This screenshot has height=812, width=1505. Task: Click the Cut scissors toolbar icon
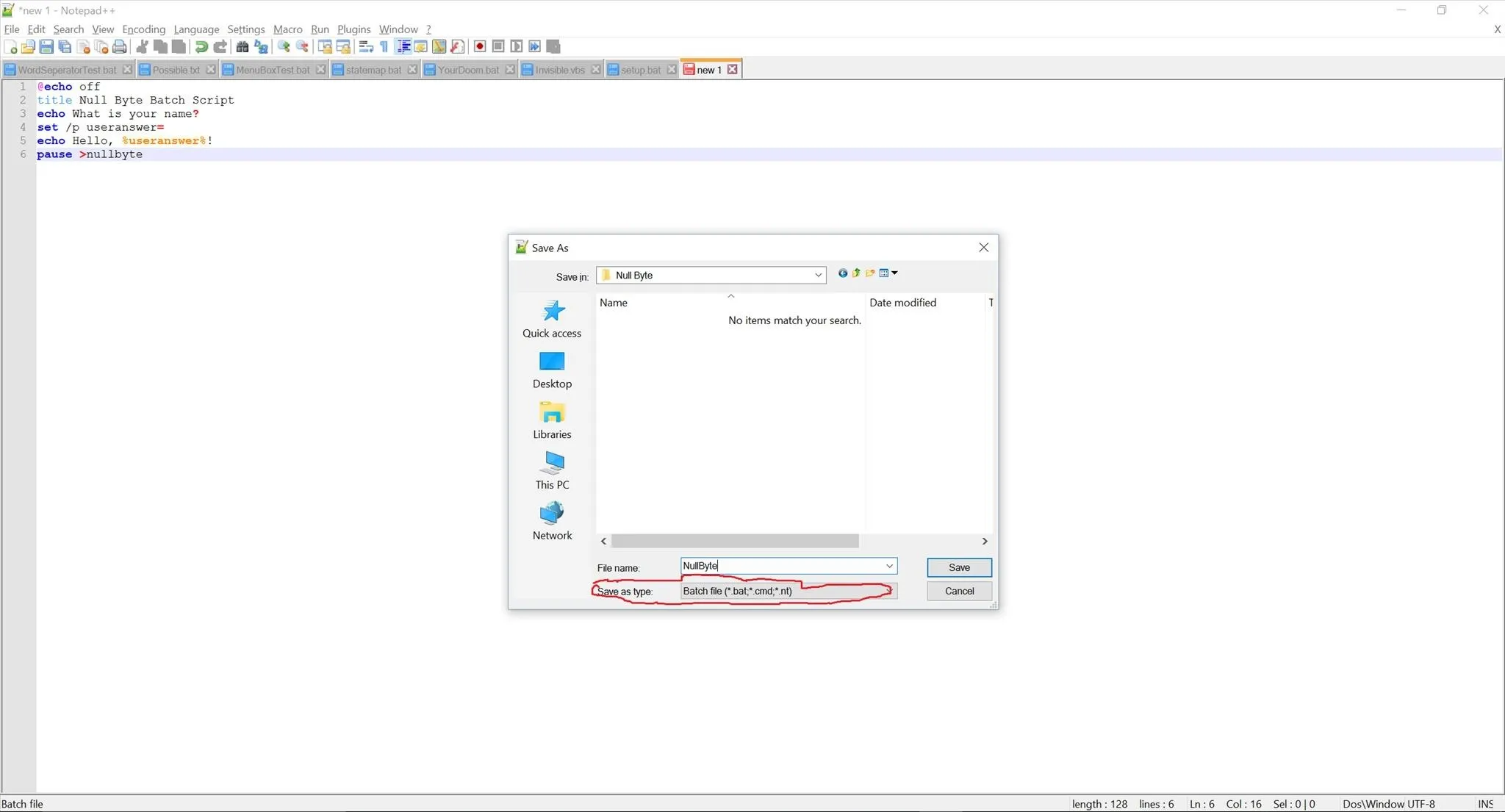click(x=143, y=47)
